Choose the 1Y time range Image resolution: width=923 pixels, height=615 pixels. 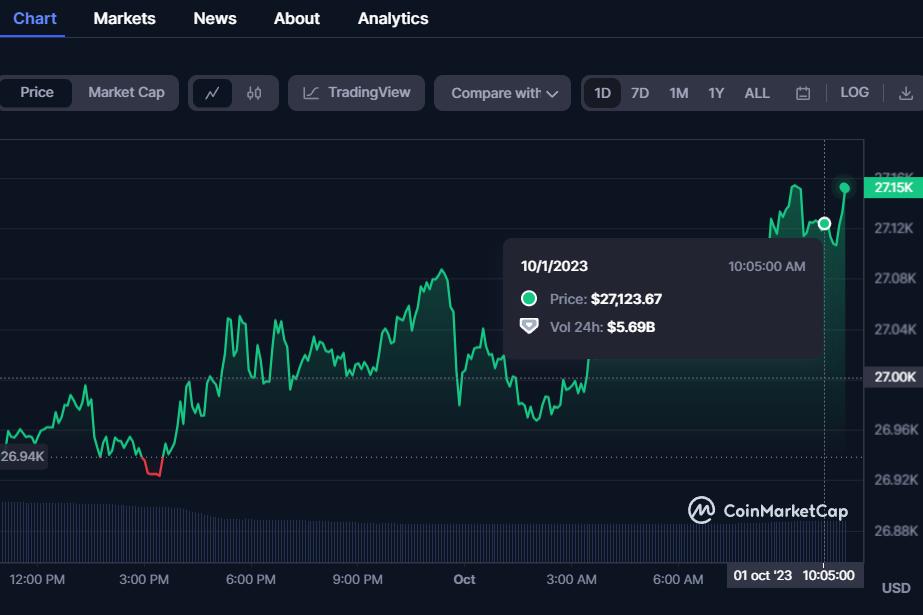(x=716, y=93)
